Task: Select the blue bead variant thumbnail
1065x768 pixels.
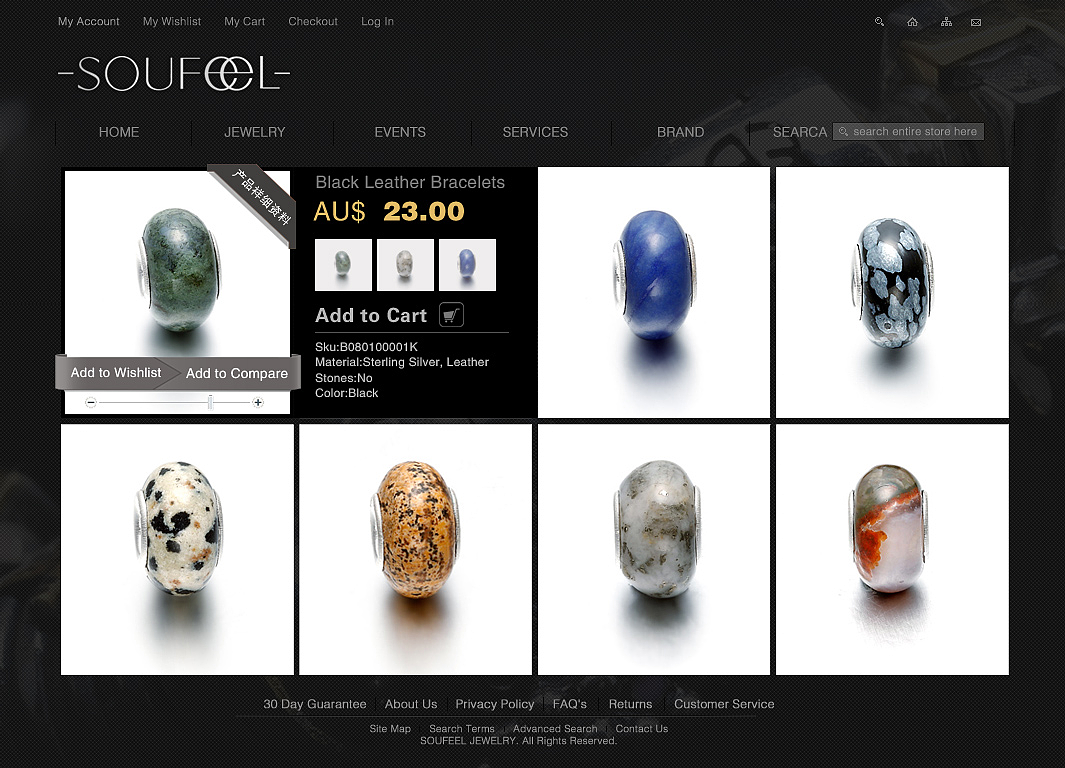Action: pyautogui.click(x=467, y=265)
